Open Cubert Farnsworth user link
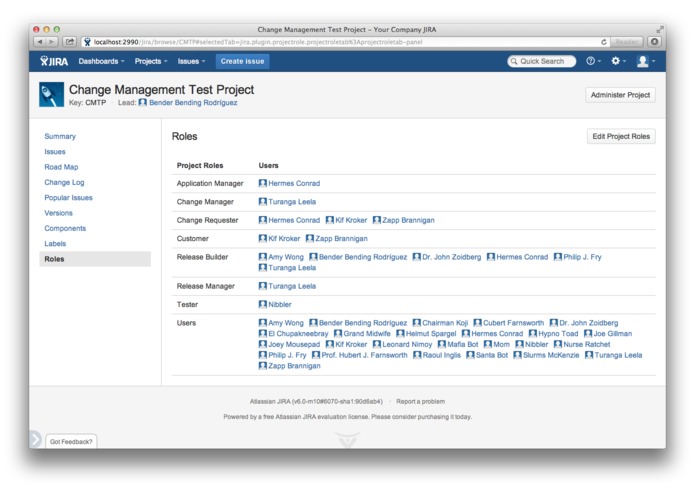Image resolution: width=695 pixels, height=494 pixels. pos(513,323)
